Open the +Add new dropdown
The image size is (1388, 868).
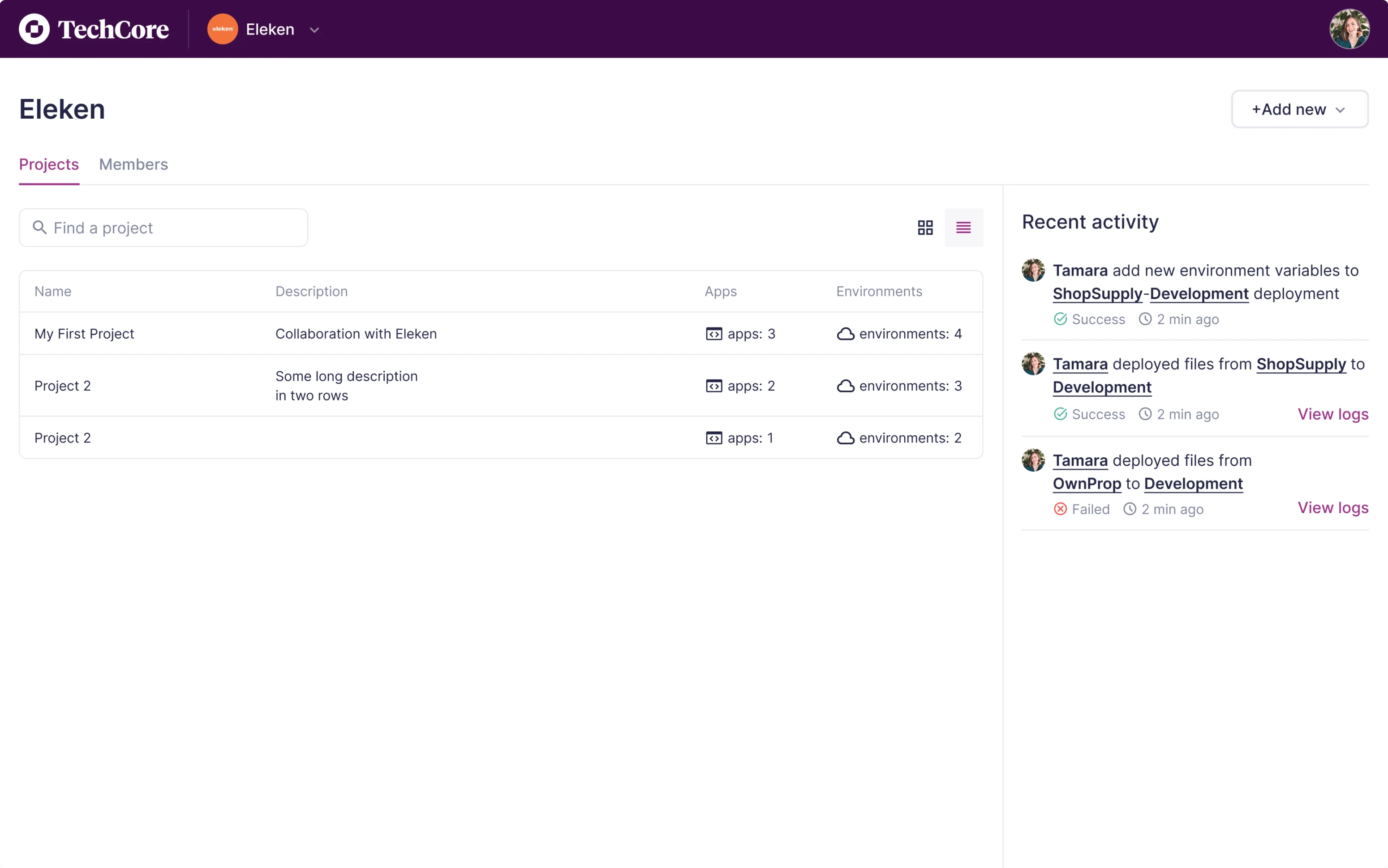click(1299, 109)
